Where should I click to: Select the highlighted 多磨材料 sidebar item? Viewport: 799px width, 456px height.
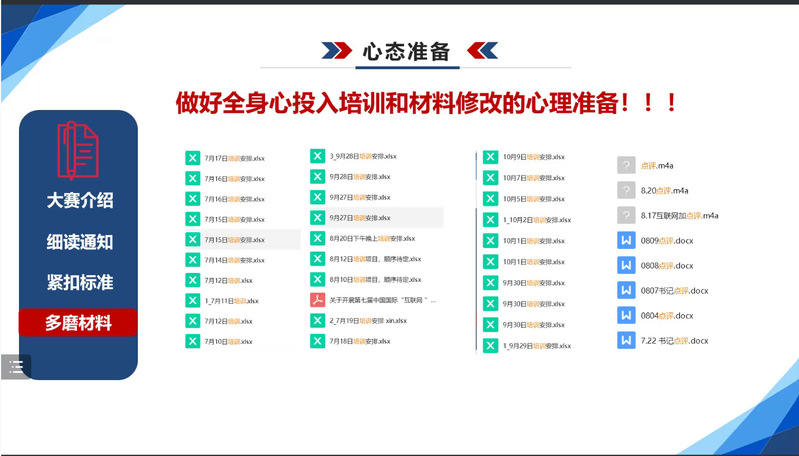click(x=78, y=322)
